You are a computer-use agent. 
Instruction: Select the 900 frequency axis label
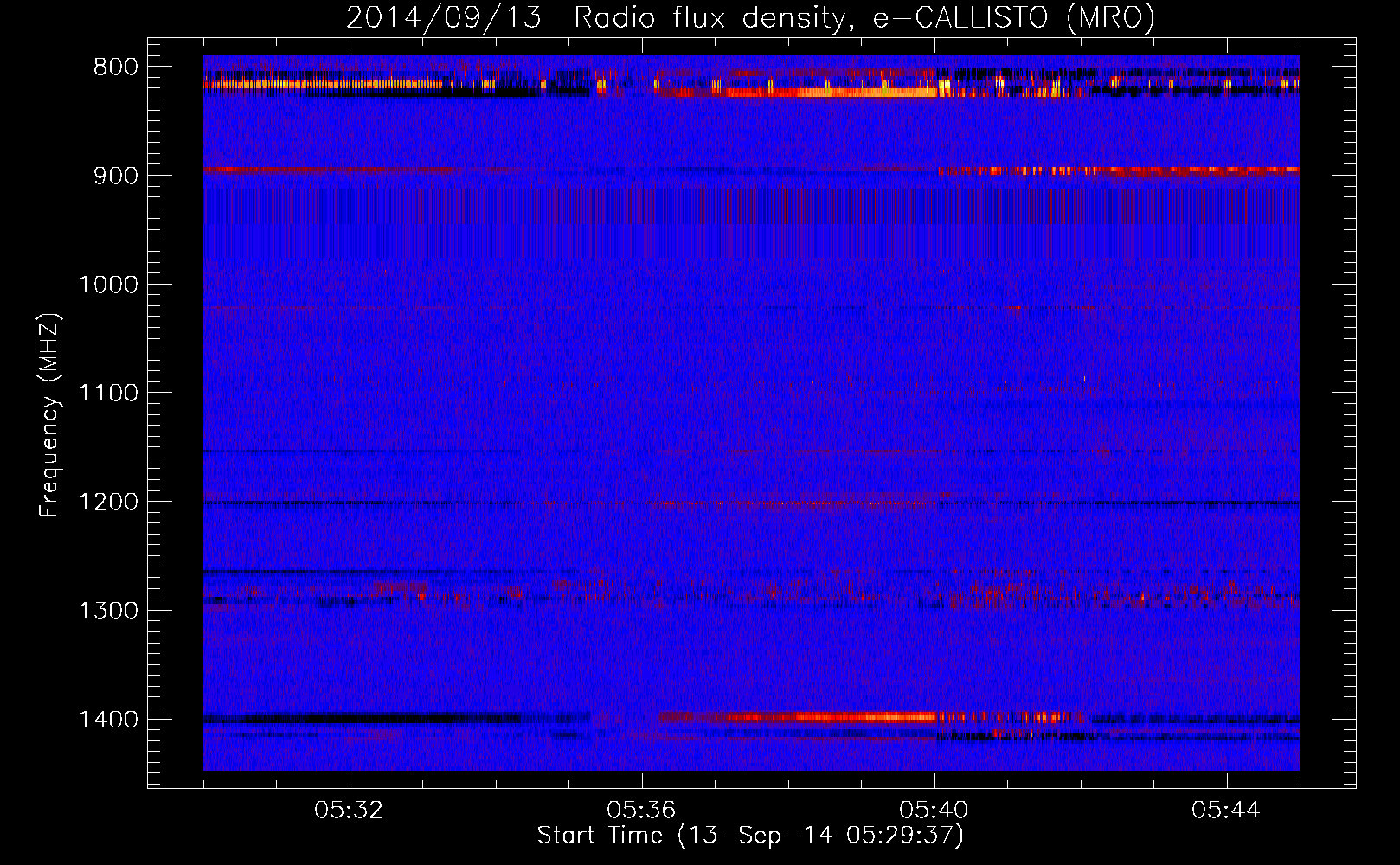click(x=116, y=176)
